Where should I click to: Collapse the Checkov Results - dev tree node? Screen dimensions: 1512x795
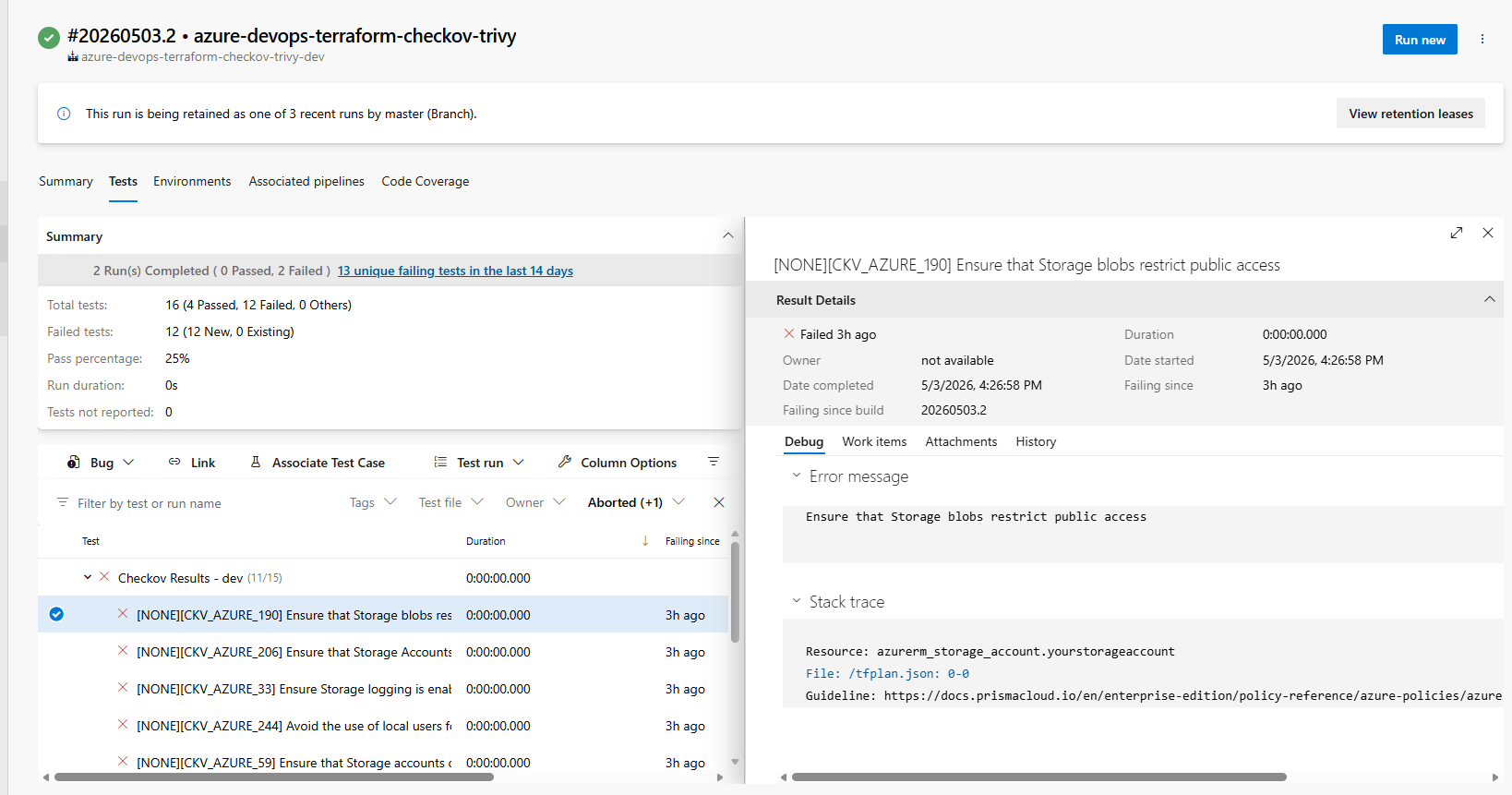(x=88, y=577)
